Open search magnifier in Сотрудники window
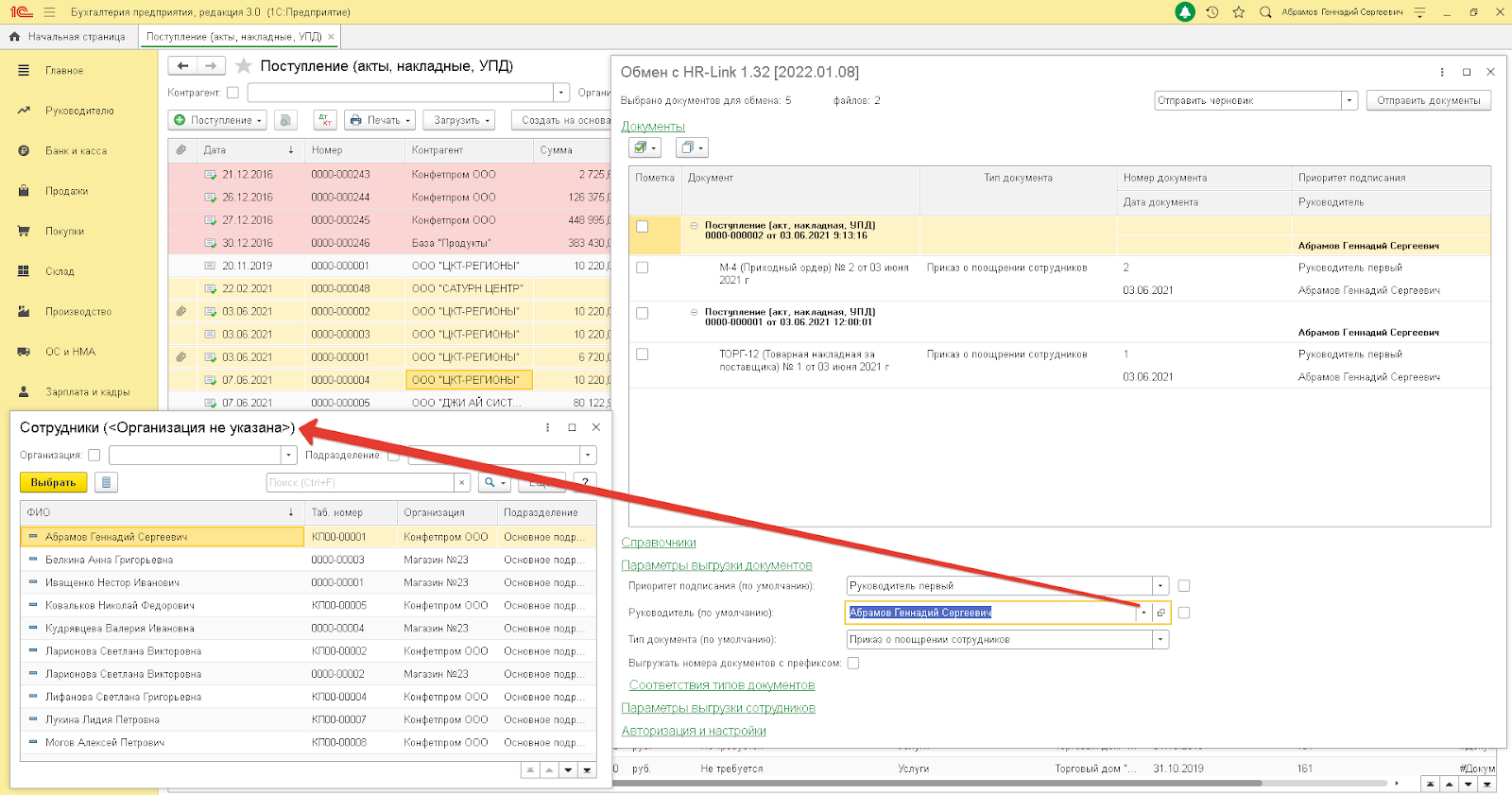Viewport: 1512px width, 795px height. (494, 482)
